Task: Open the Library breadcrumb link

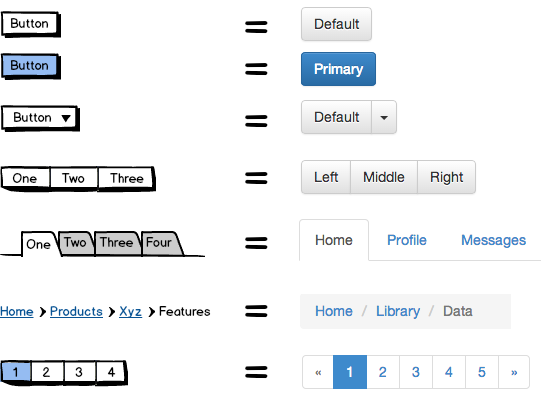Action: tap(398, 311)
